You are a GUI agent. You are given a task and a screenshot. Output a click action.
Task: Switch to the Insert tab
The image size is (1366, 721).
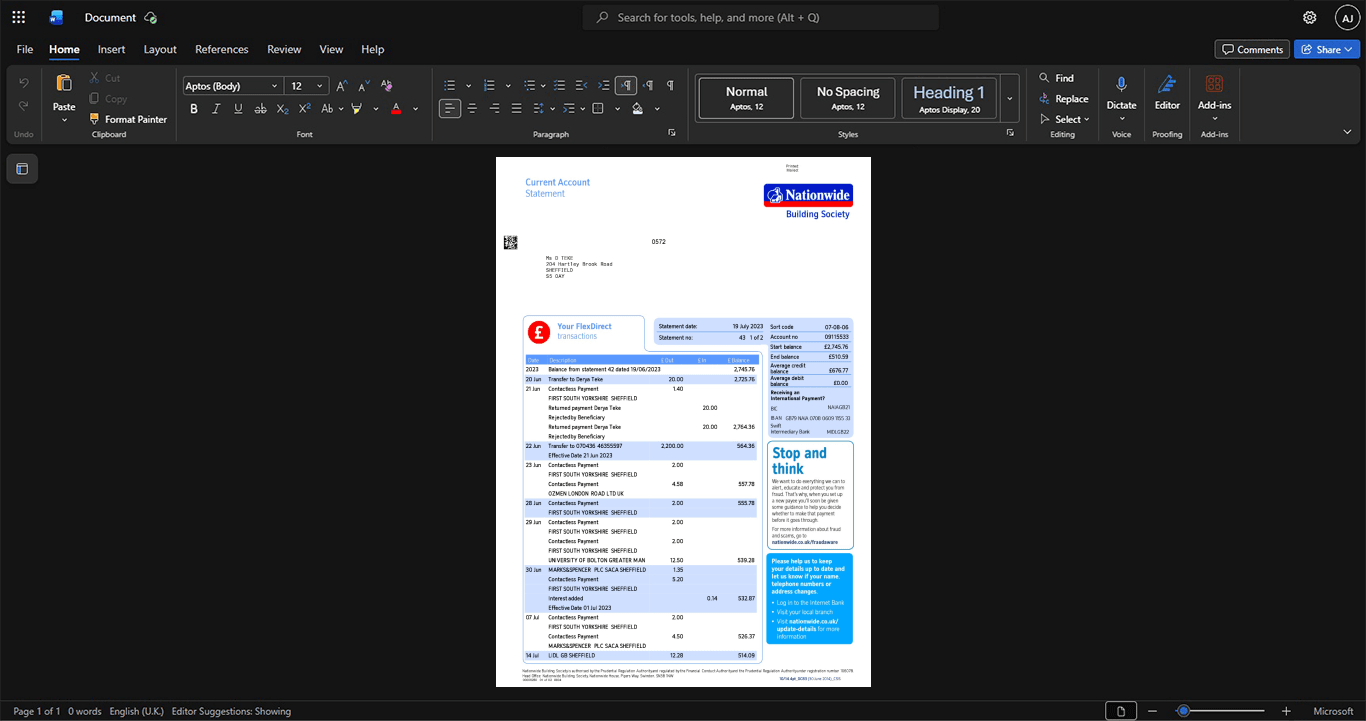point(111,49)
